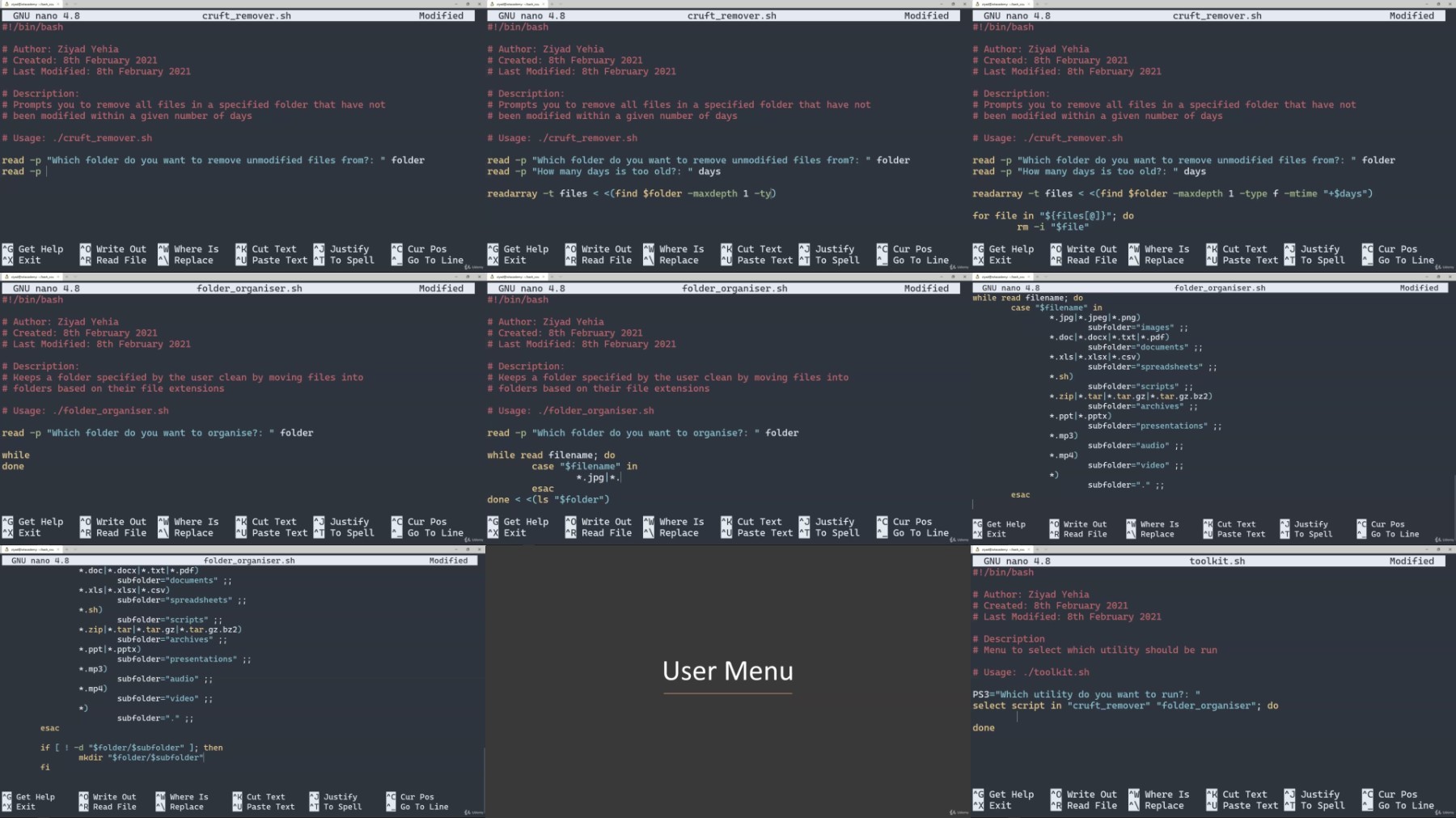The image size is (1456, 818).
Task: Click the PS3 prompt line in toolkit.sh
Action: click(1086, 694)
